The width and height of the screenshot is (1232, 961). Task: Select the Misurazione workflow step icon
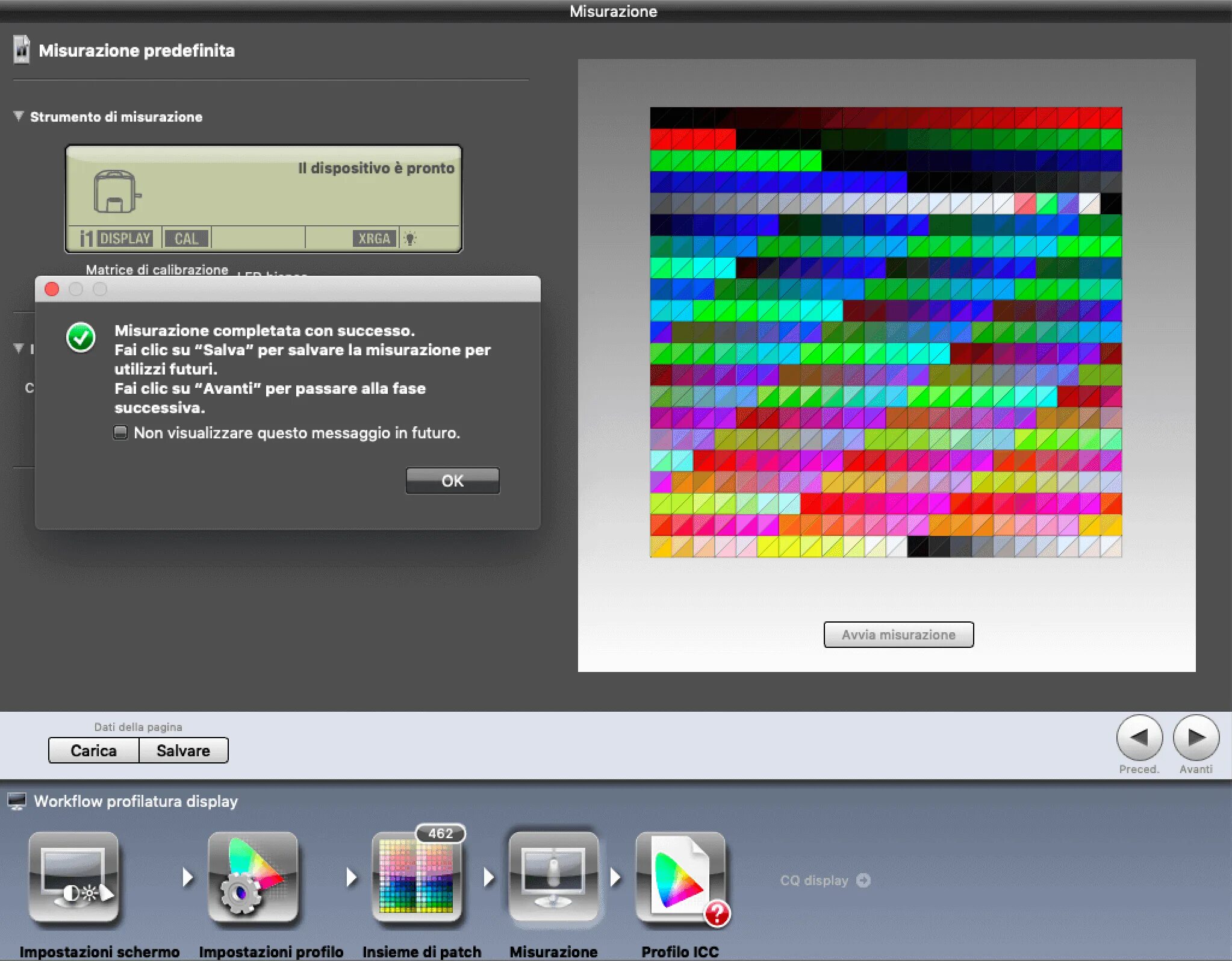(553, 877)
